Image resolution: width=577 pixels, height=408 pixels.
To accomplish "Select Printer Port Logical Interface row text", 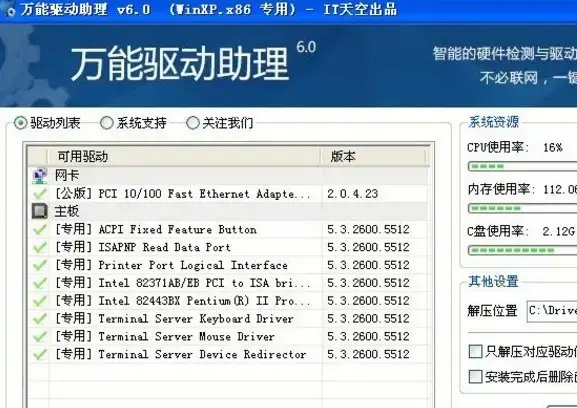I will tap(171, 265).
